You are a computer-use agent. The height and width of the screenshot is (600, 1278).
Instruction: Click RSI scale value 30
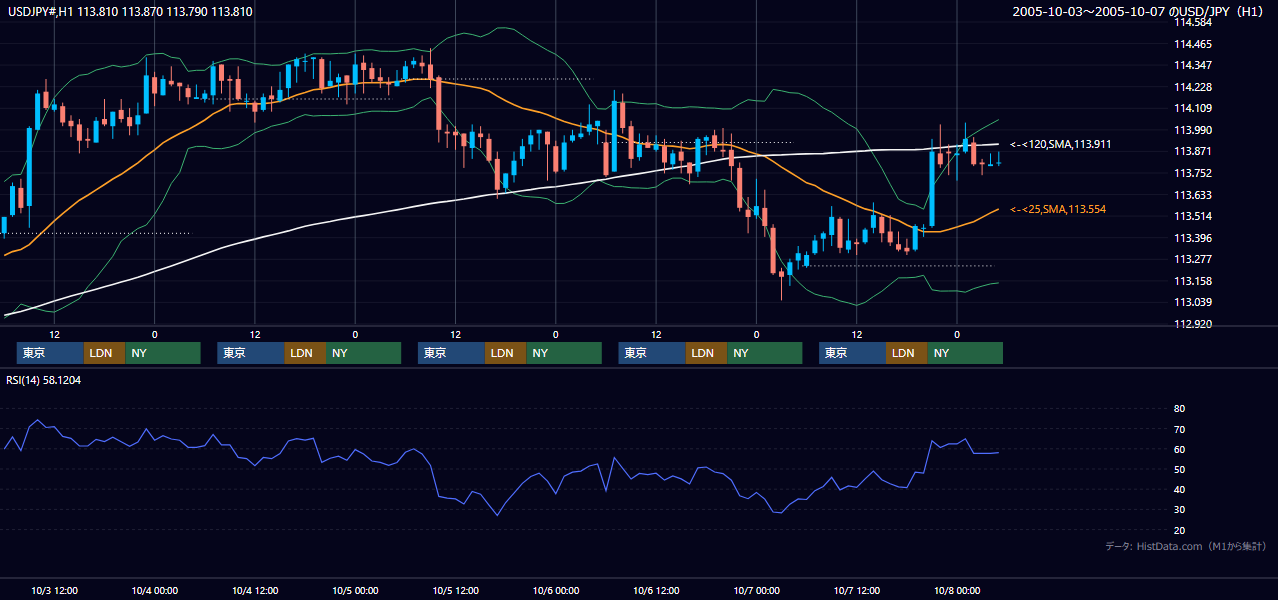(x=1179, y=510)
